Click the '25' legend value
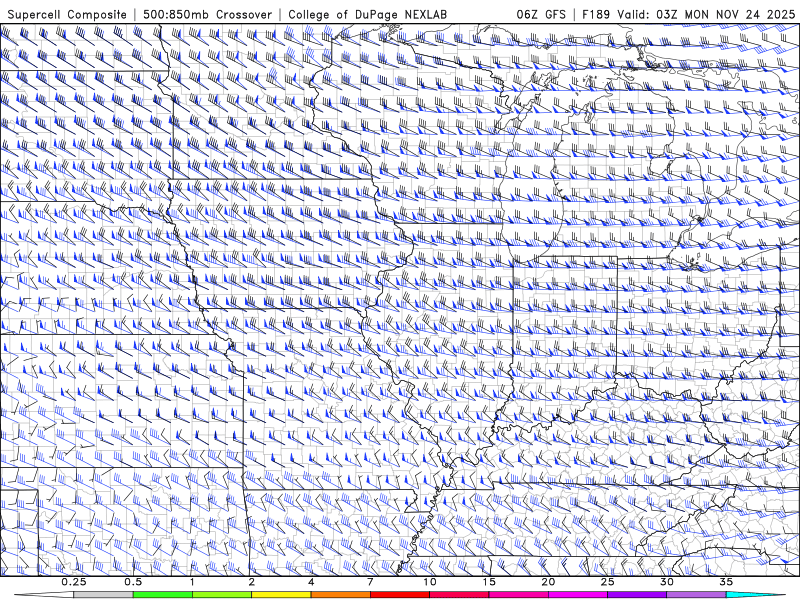 tap(607, 582)
